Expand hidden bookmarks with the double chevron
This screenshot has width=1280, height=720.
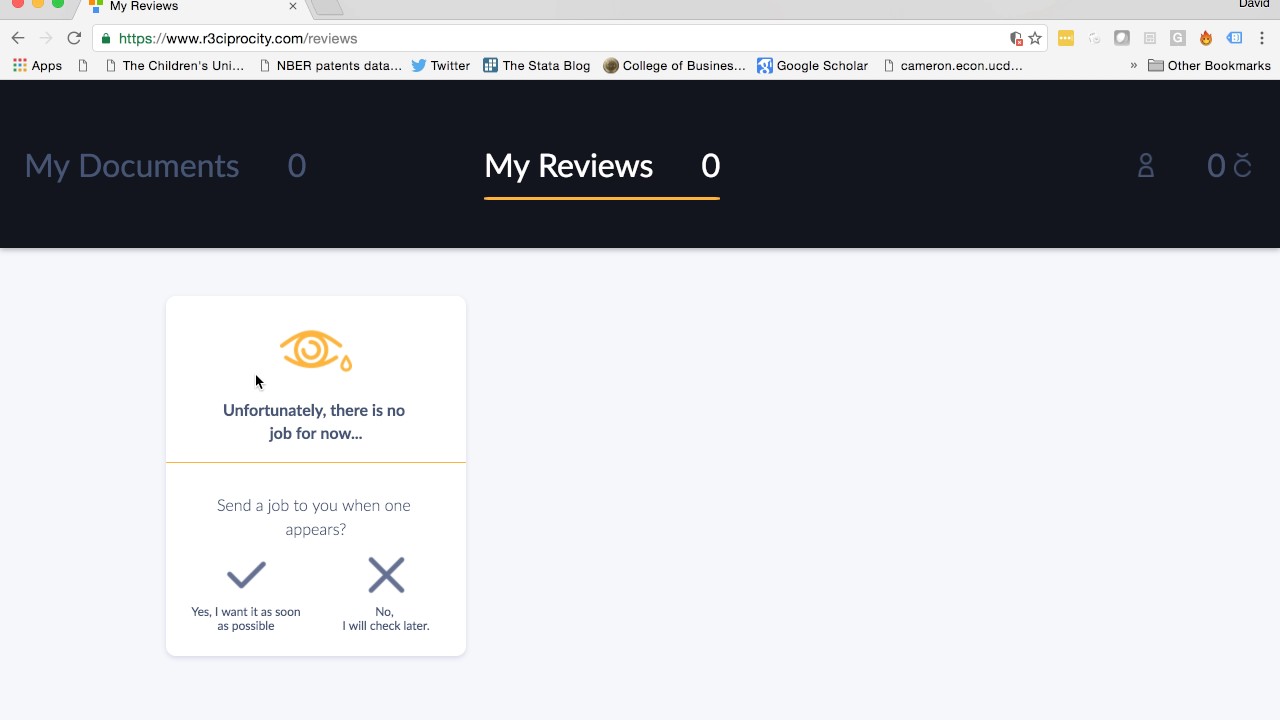point(1133,65)
